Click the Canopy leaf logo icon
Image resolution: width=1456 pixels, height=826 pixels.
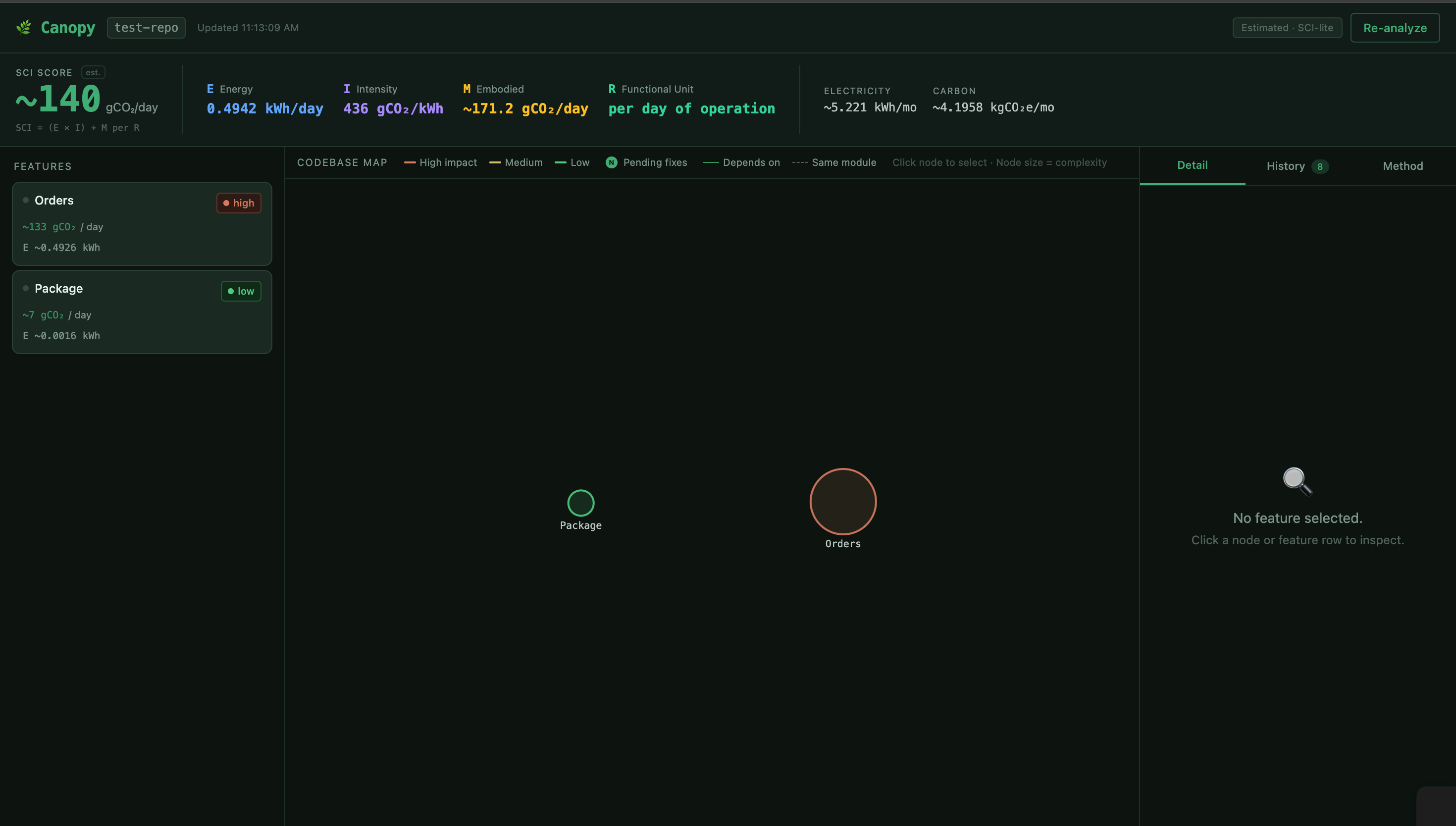(24, 27)
